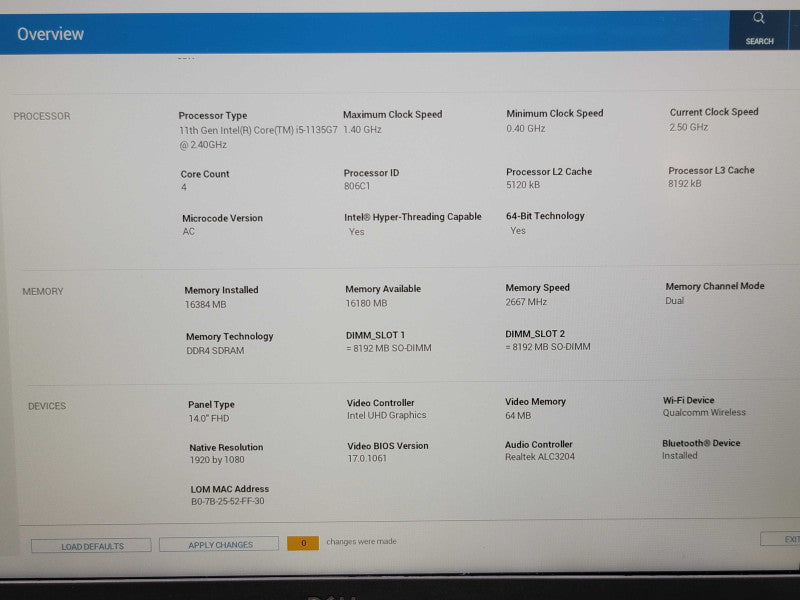Click the Maximum Clock Speed label

click(392, 114)
